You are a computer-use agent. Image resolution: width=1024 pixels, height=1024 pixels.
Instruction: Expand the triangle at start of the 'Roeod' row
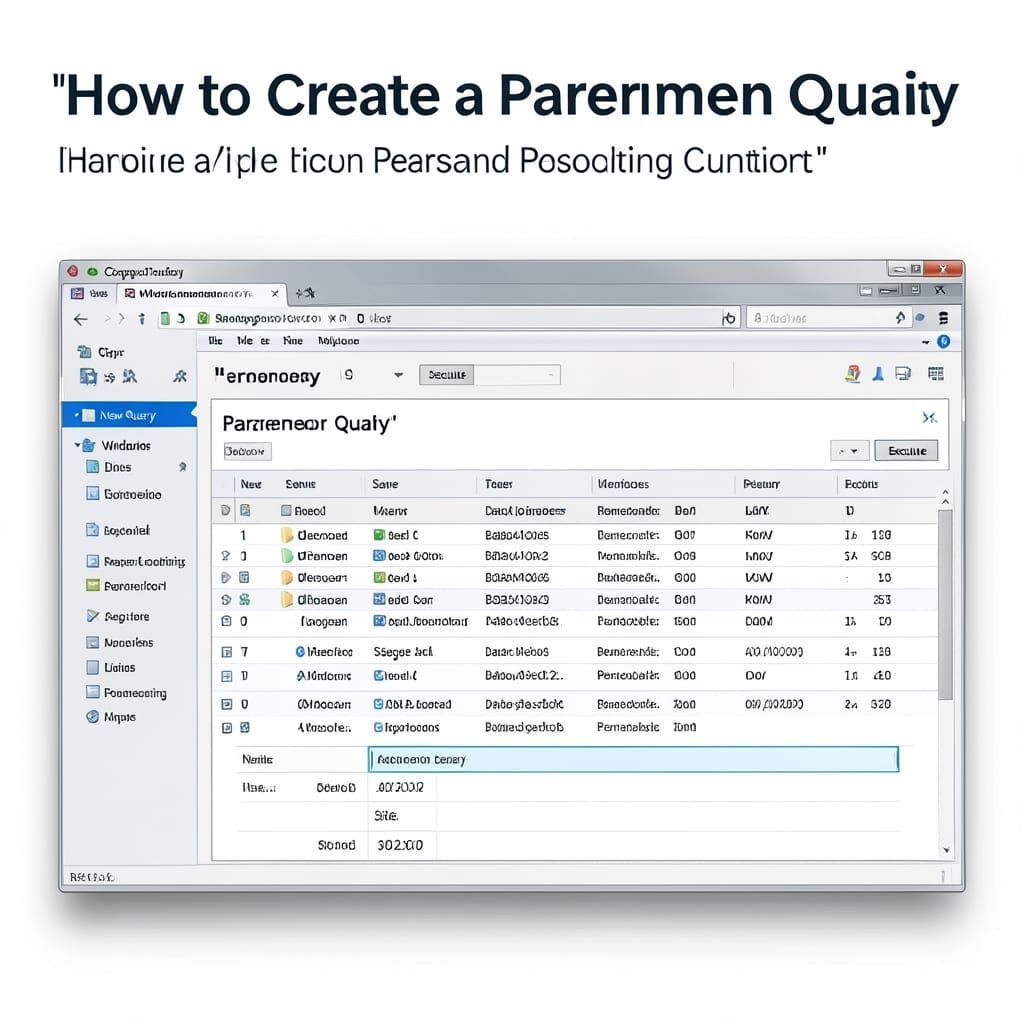point(225,510)
